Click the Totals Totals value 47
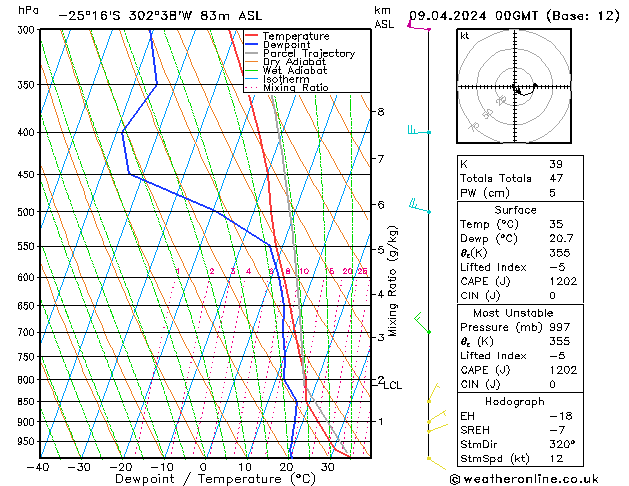Screen dimensions: 629x486 click(556, 178)
